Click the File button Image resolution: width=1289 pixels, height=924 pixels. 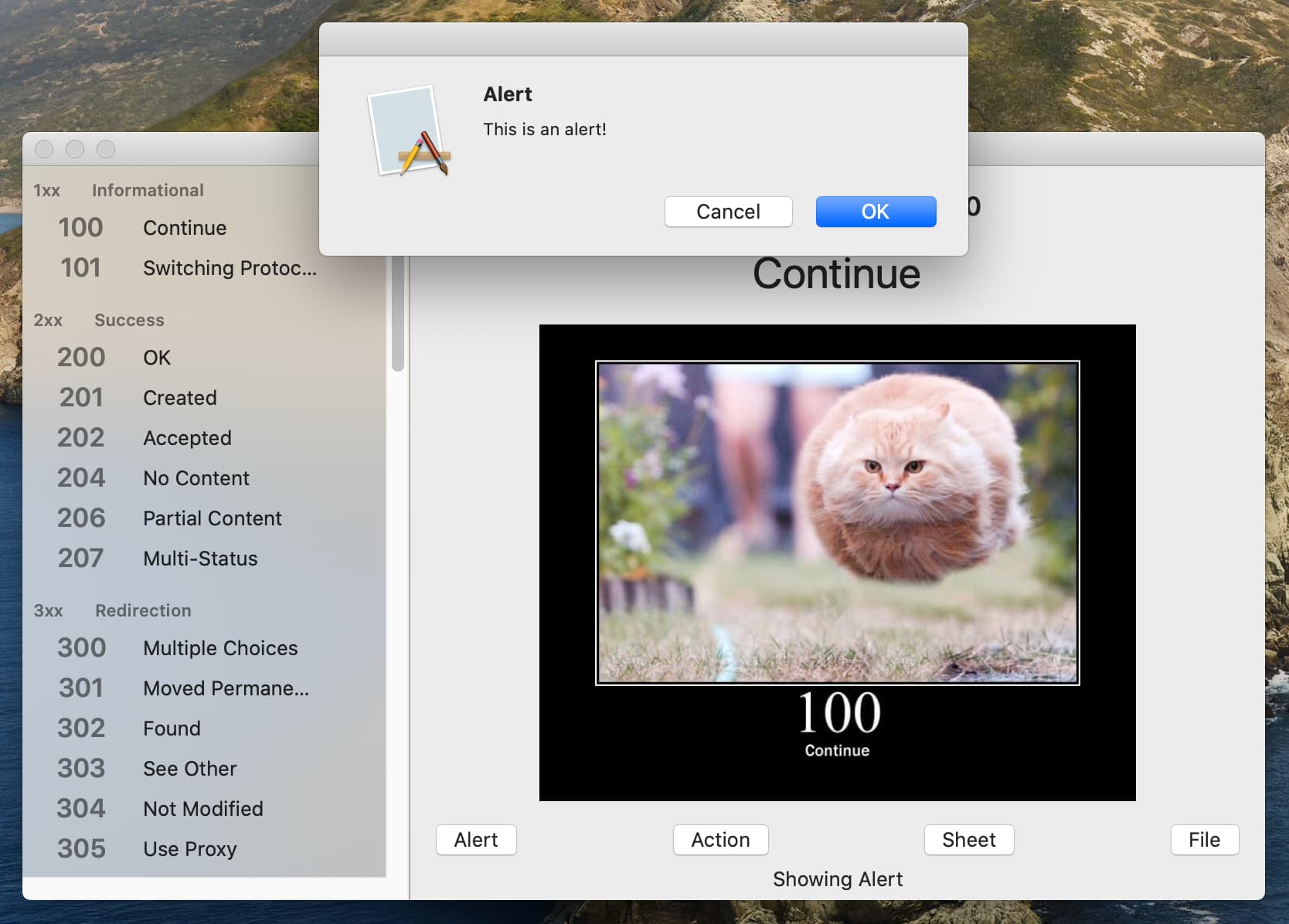coord(1204,840)
